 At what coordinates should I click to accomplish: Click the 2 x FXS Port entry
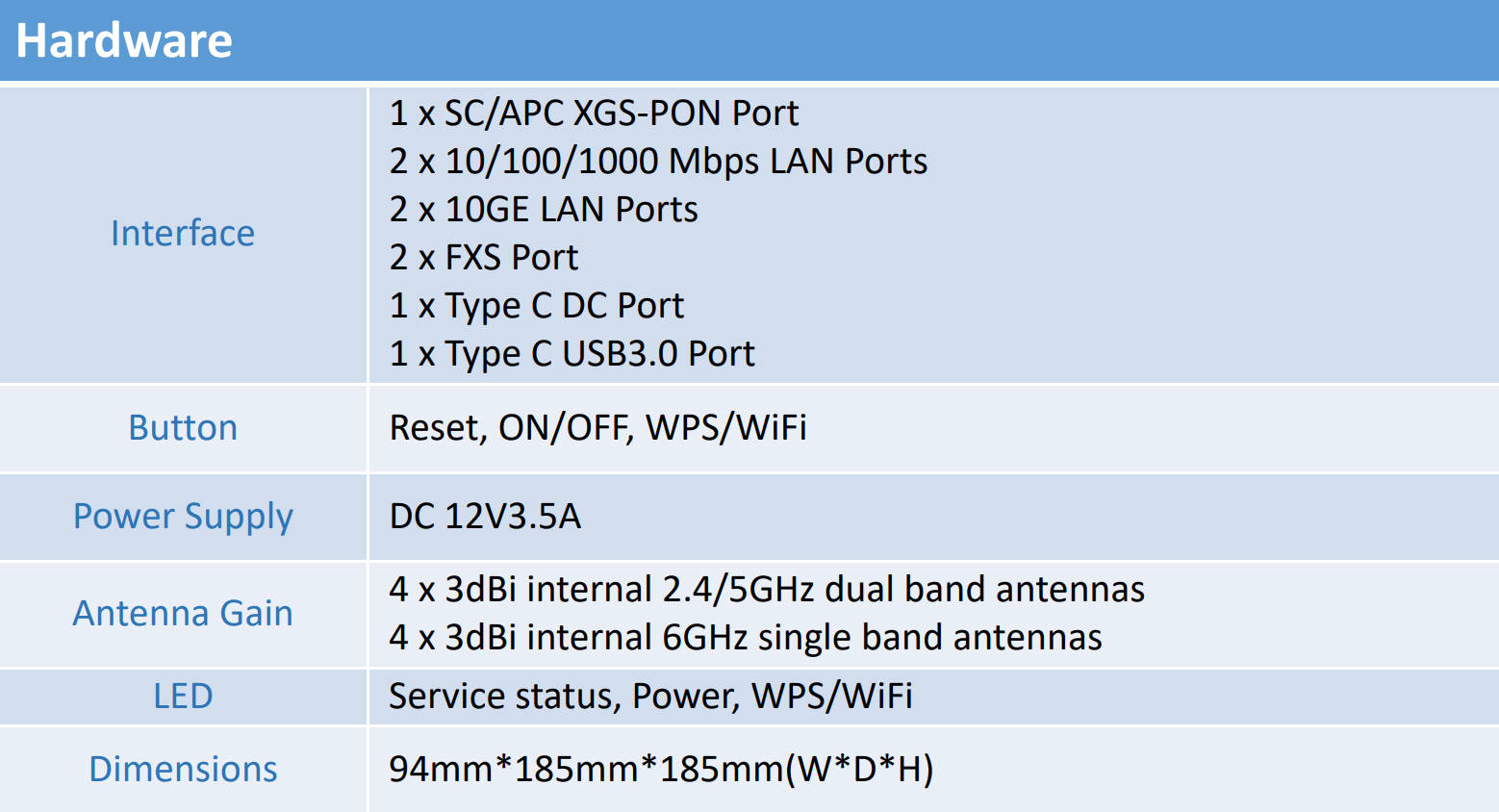(x=484, y=258)
